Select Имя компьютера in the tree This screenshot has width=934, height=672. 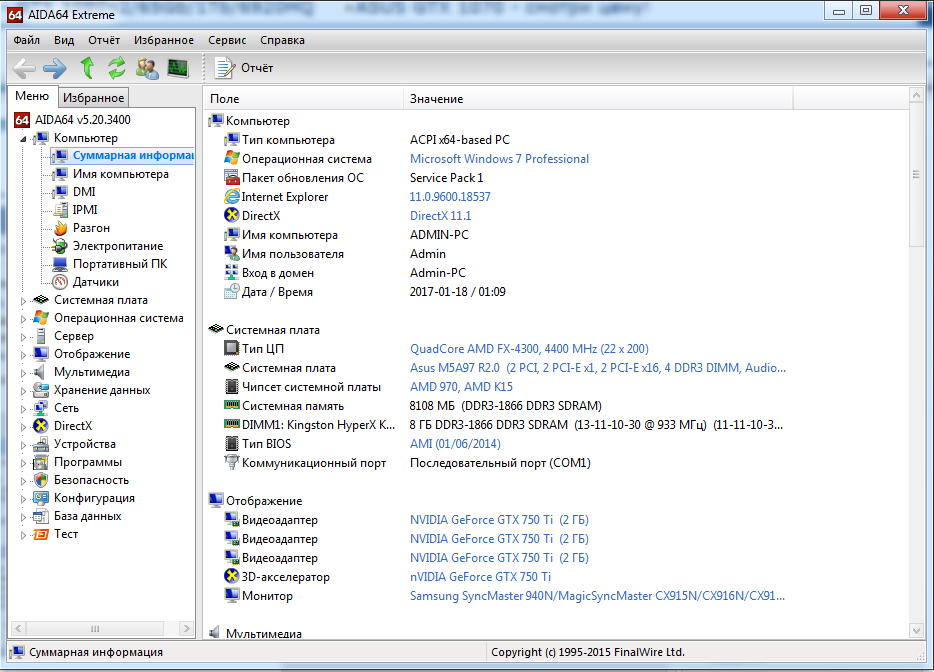click(120, 174)
